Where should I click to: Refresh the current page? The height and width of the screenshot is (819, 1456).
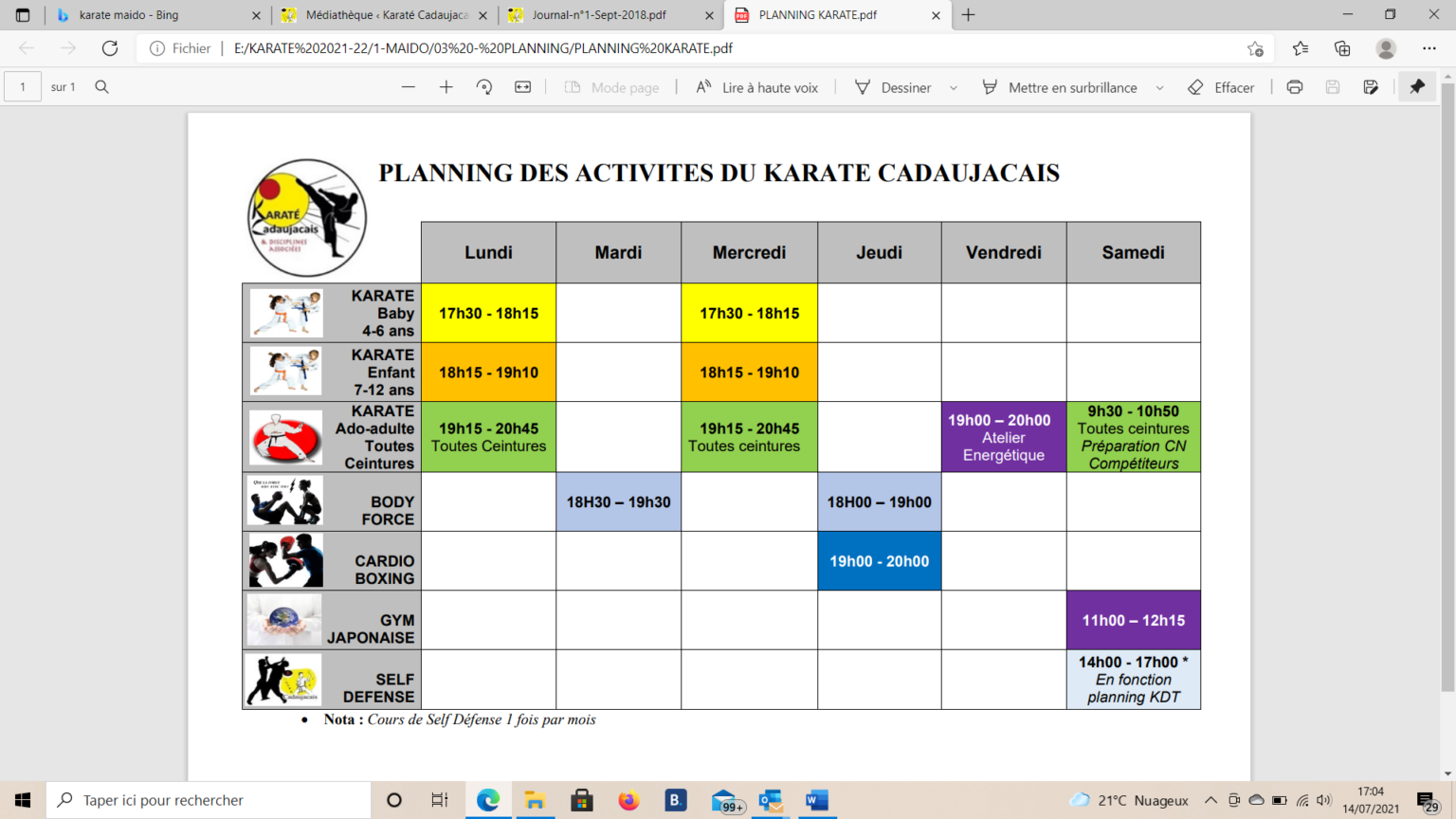pyautogui.click(x=110, y=48)
